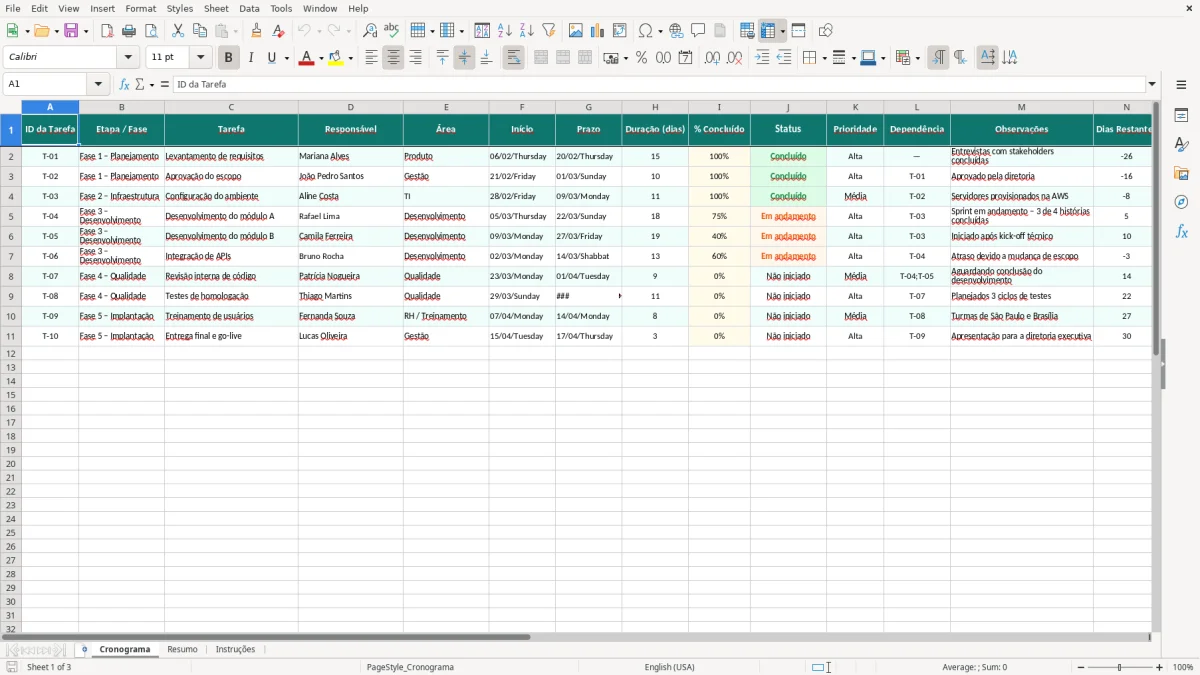Expand the Name Box dropdown
1200x675 pixels.
pos(98,84)
